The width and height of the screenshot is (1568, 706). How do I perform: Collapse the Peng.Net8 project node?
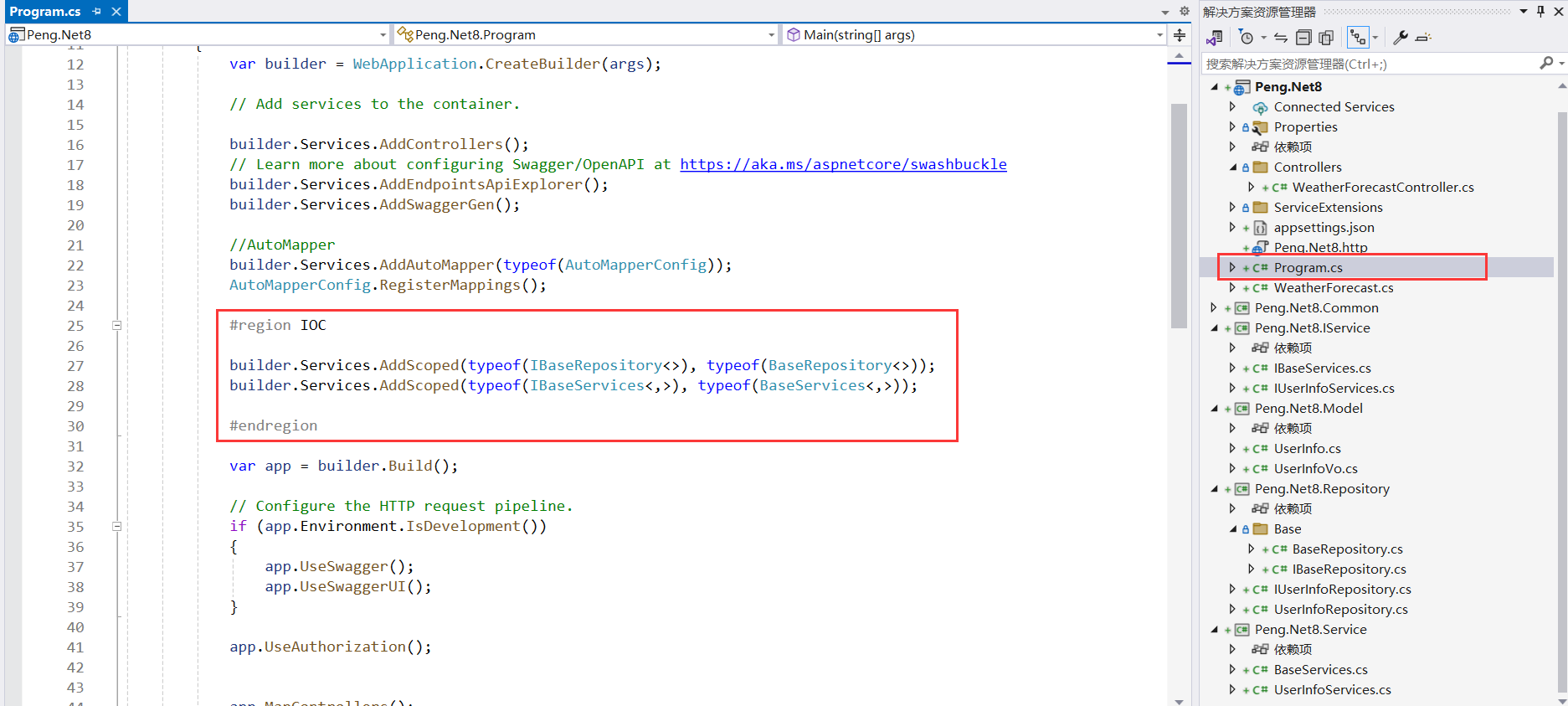pyautogui.click(x=1215, y=87)
